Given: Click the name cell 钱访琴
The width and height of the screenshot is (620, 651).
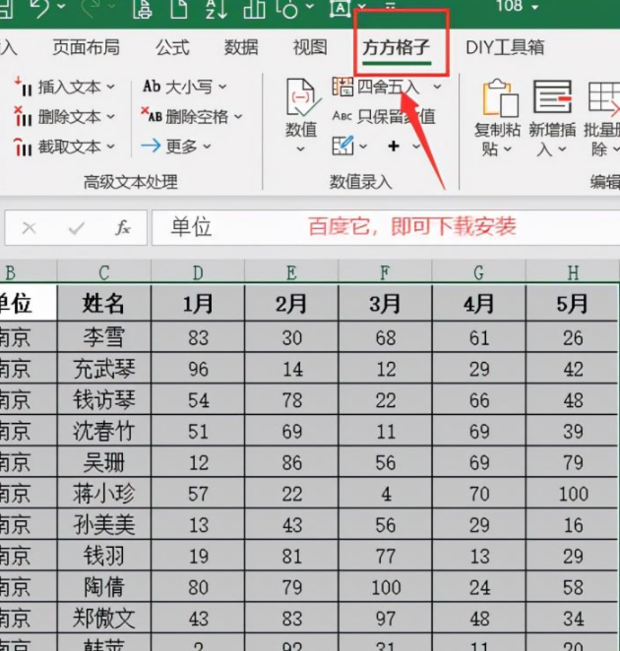Looking at the screenshot, I should [104, 399].
